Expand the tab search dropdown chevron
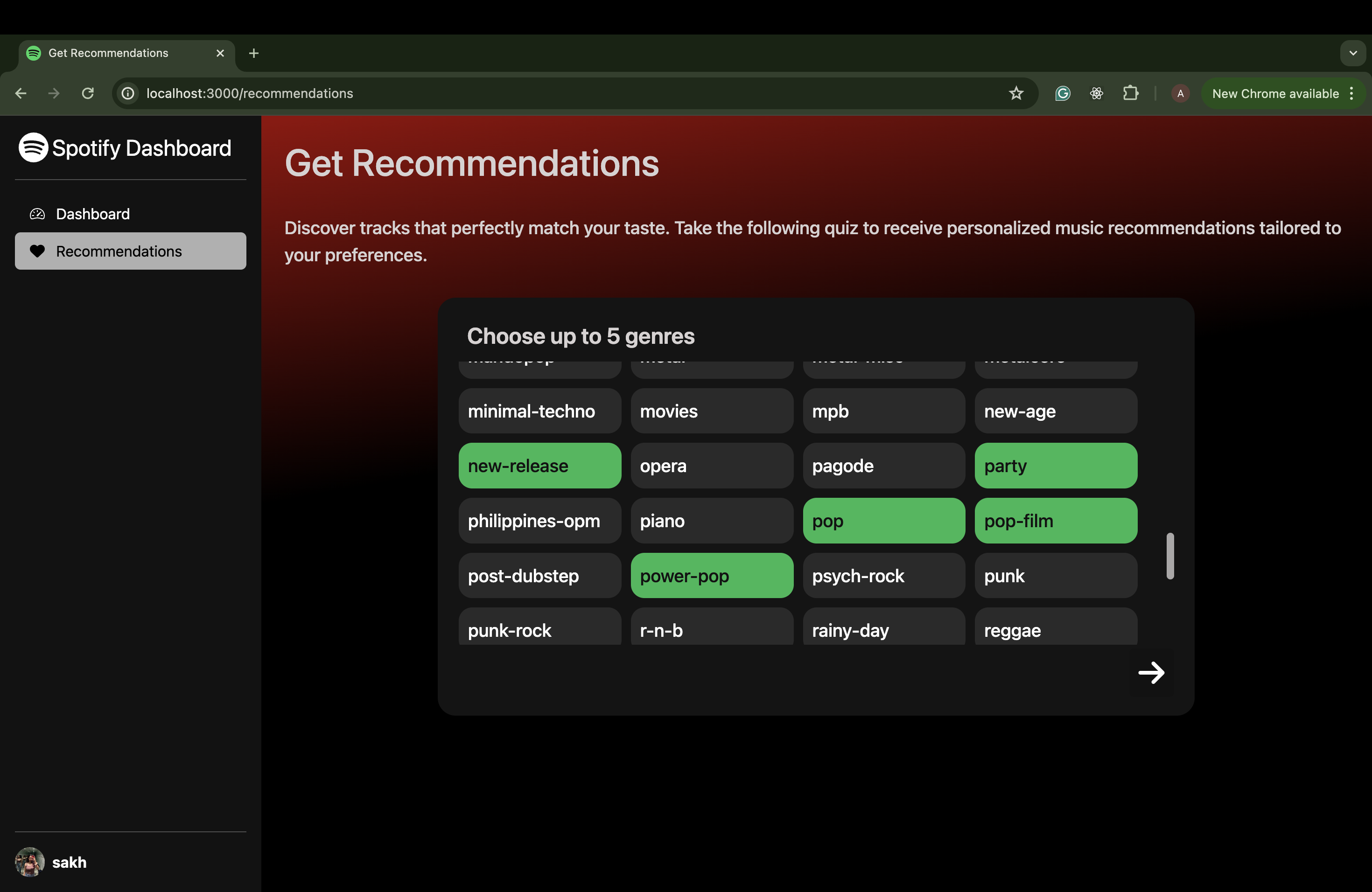 tap(1352, 53)
